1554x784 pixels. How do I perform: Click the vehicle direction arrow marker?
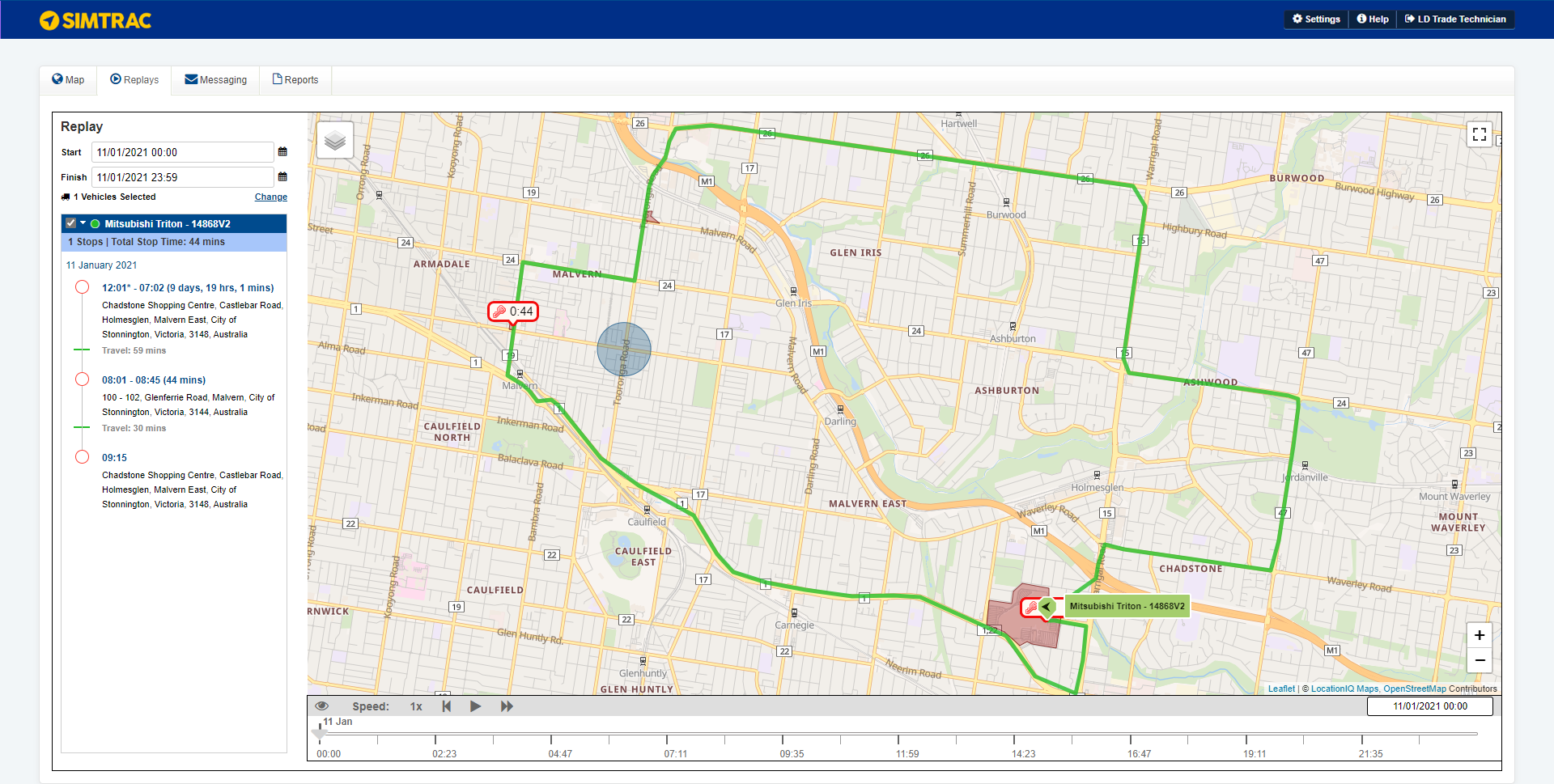[1047, 606]
